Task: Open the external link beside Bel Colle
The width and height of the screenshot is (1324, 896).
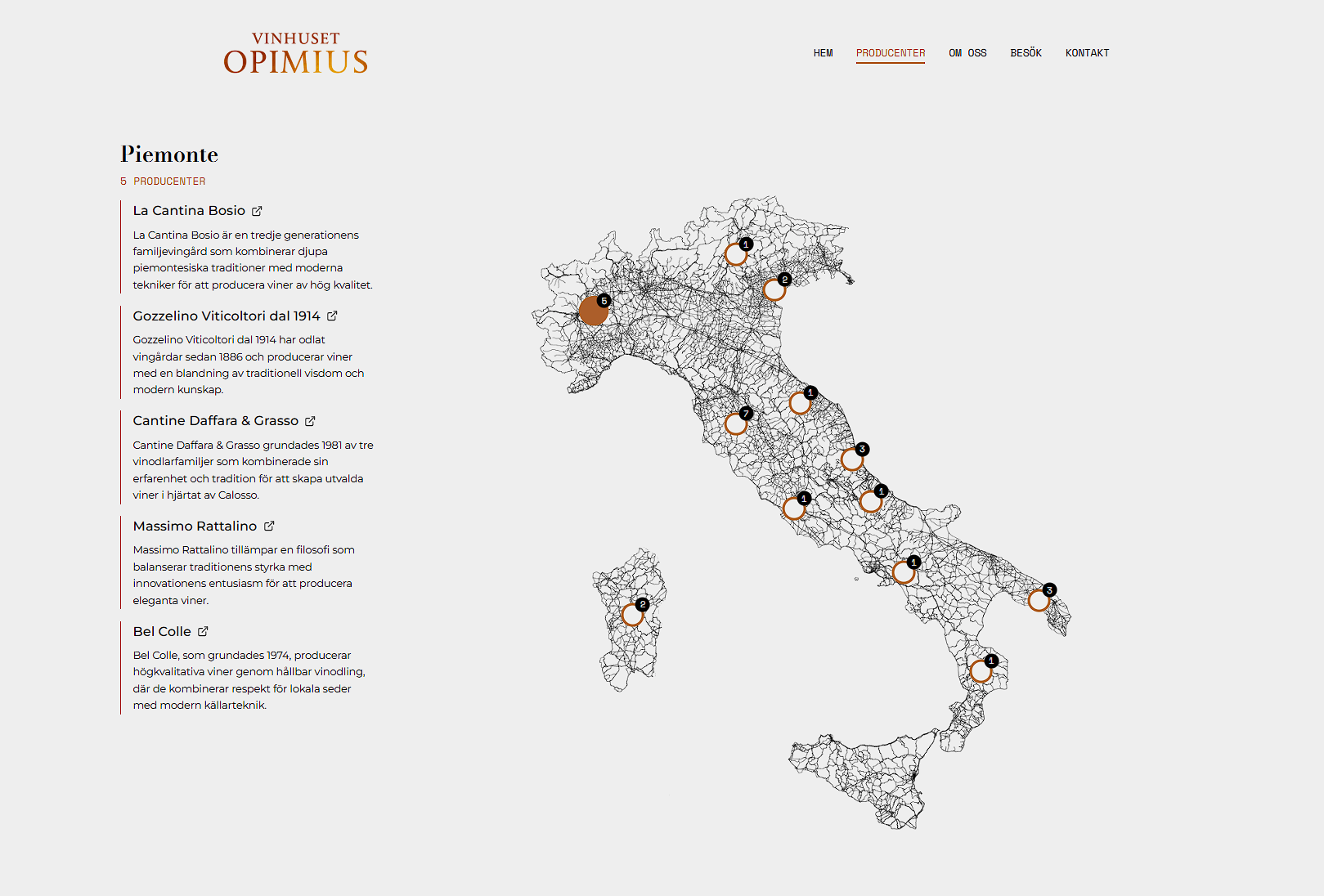Action: (x=203, y=631)
